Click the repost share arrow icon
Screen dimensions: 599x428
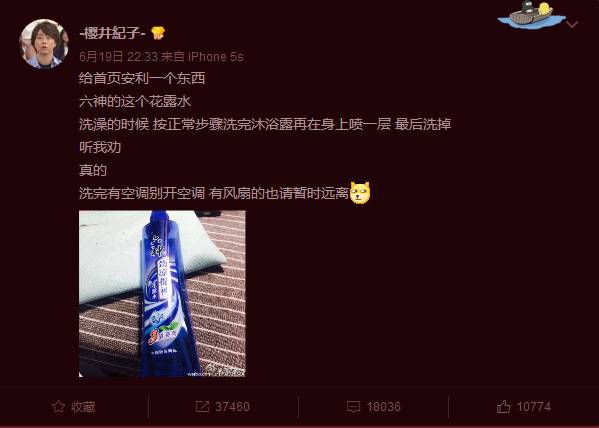pyautogui.click(x=202, y=406)
